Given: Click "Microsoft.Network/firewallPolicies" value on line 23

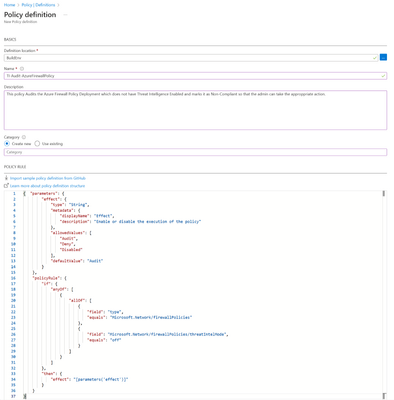Looking at the screenshot, I should (151, 318).
